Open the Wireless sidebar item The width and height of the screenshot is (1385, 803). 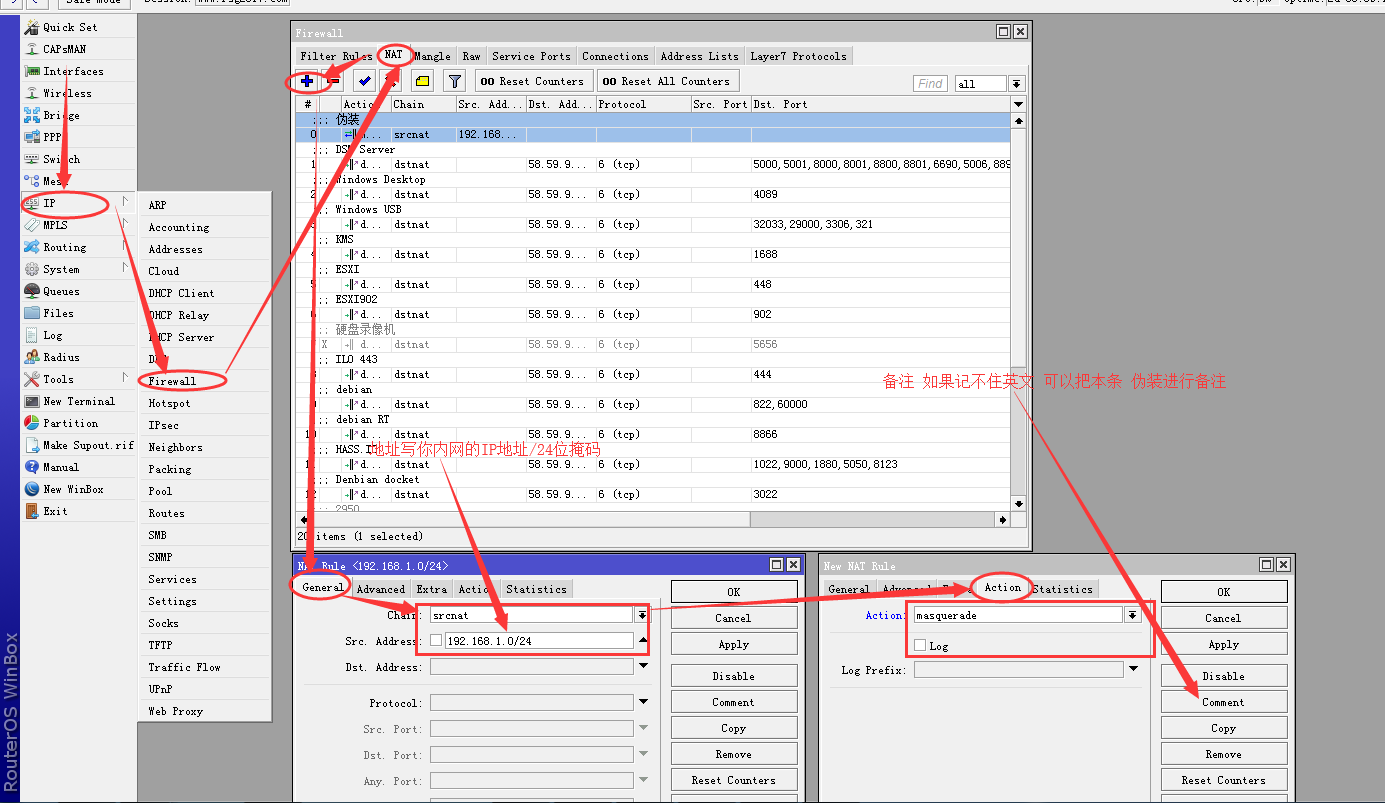tap(67, 93)
